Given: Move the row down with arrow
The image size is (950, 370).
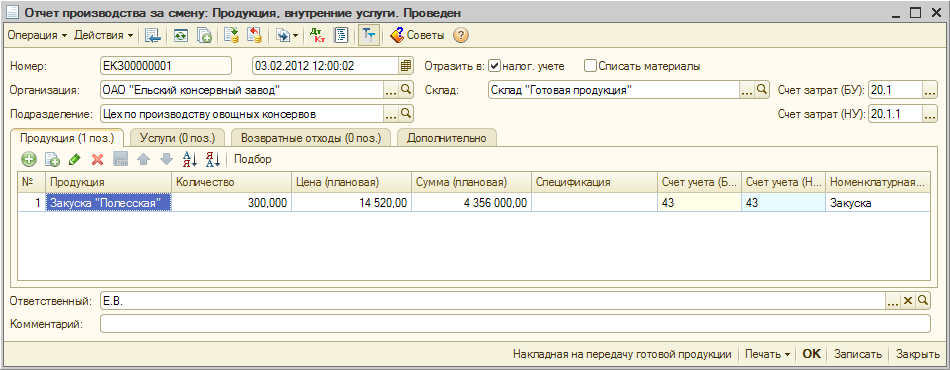Looking at the screenshot, I should [166, 160].
